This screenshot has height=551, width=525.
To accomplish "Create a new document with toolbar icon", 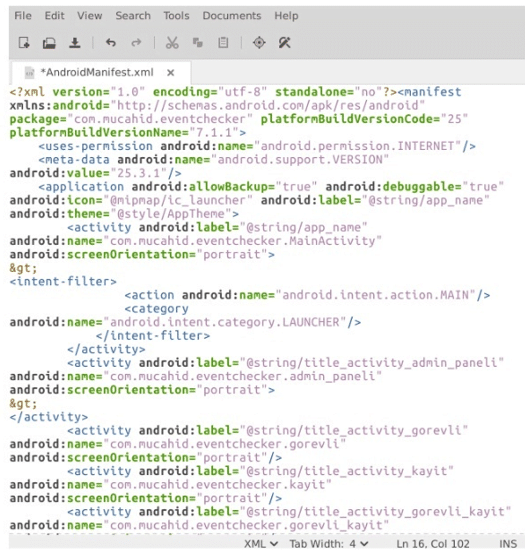I will [x=24, y=43].
